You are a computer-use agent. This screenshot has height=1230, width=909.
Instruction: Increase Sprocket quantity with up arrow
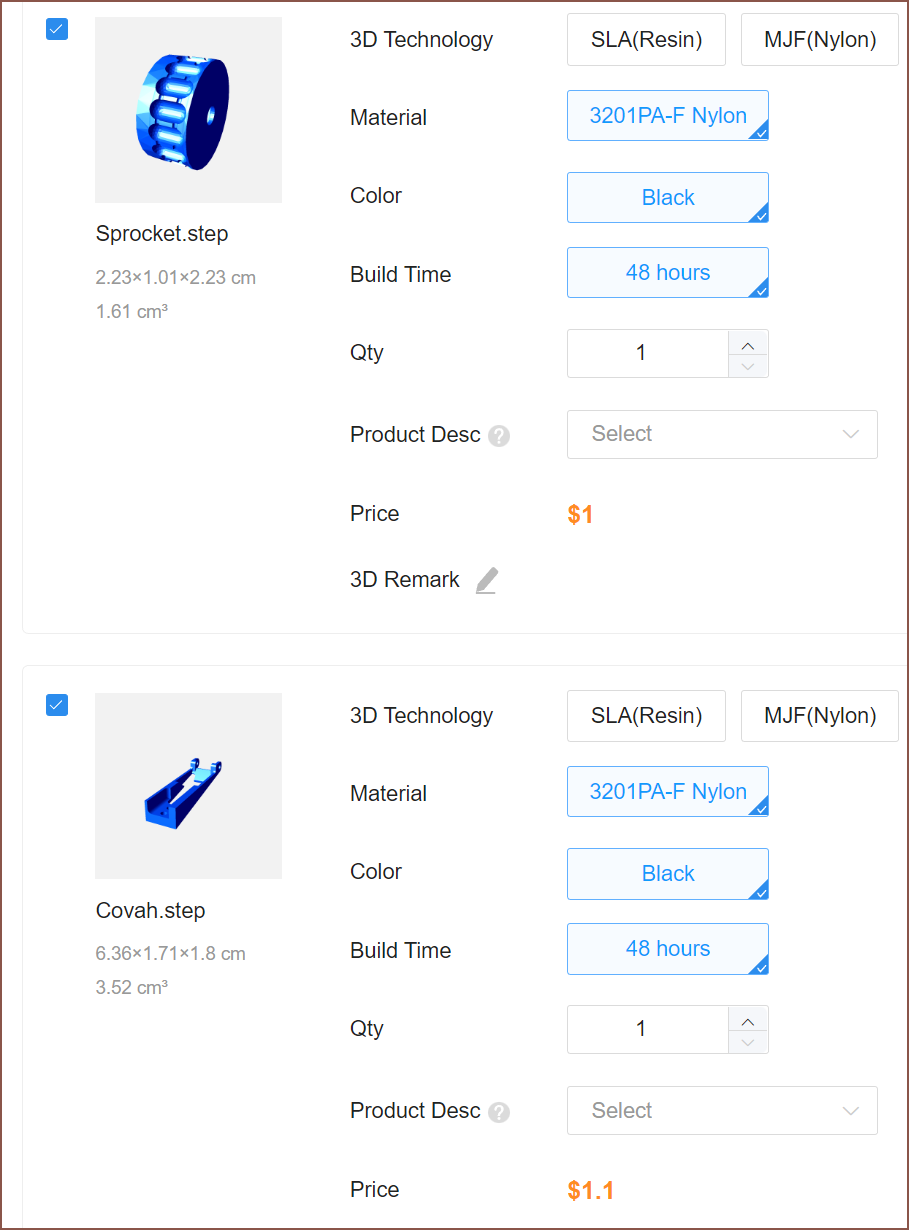pos(748,343)
